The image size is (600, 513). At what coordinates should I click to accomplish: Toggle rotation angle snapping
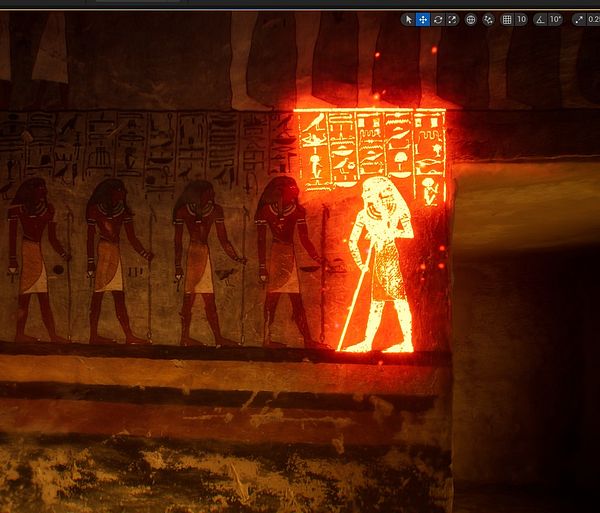point(540,20)
